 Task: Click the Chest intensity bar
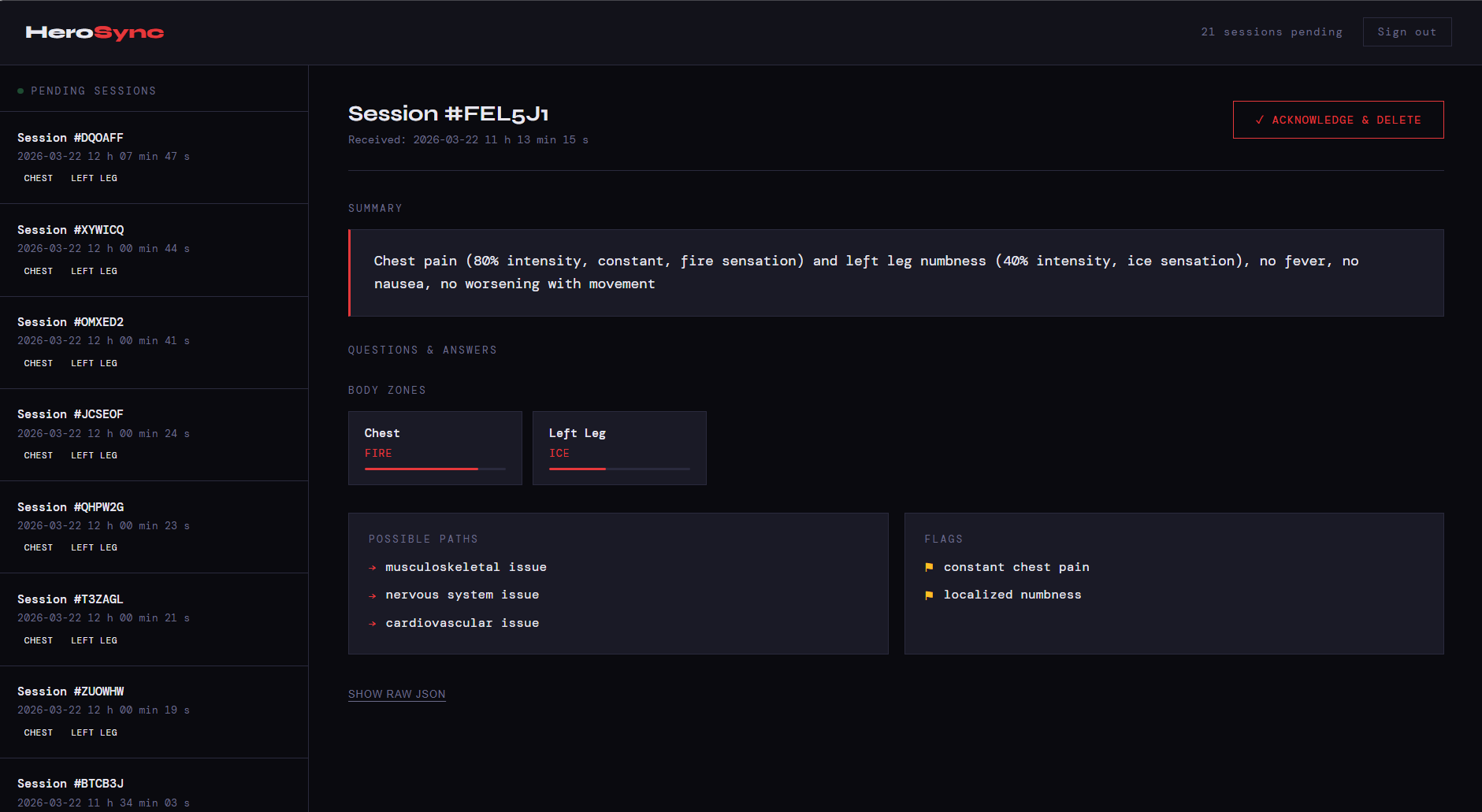point(435,469)
